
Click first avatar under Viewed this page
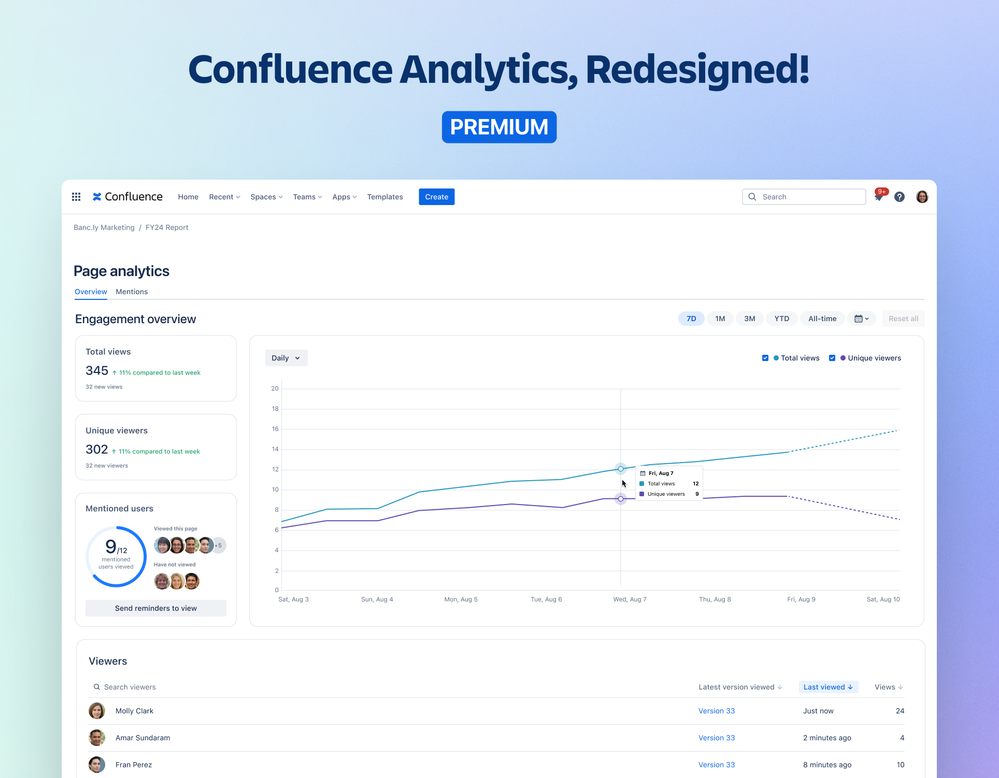pyautogui.click(x=162, y=545)
